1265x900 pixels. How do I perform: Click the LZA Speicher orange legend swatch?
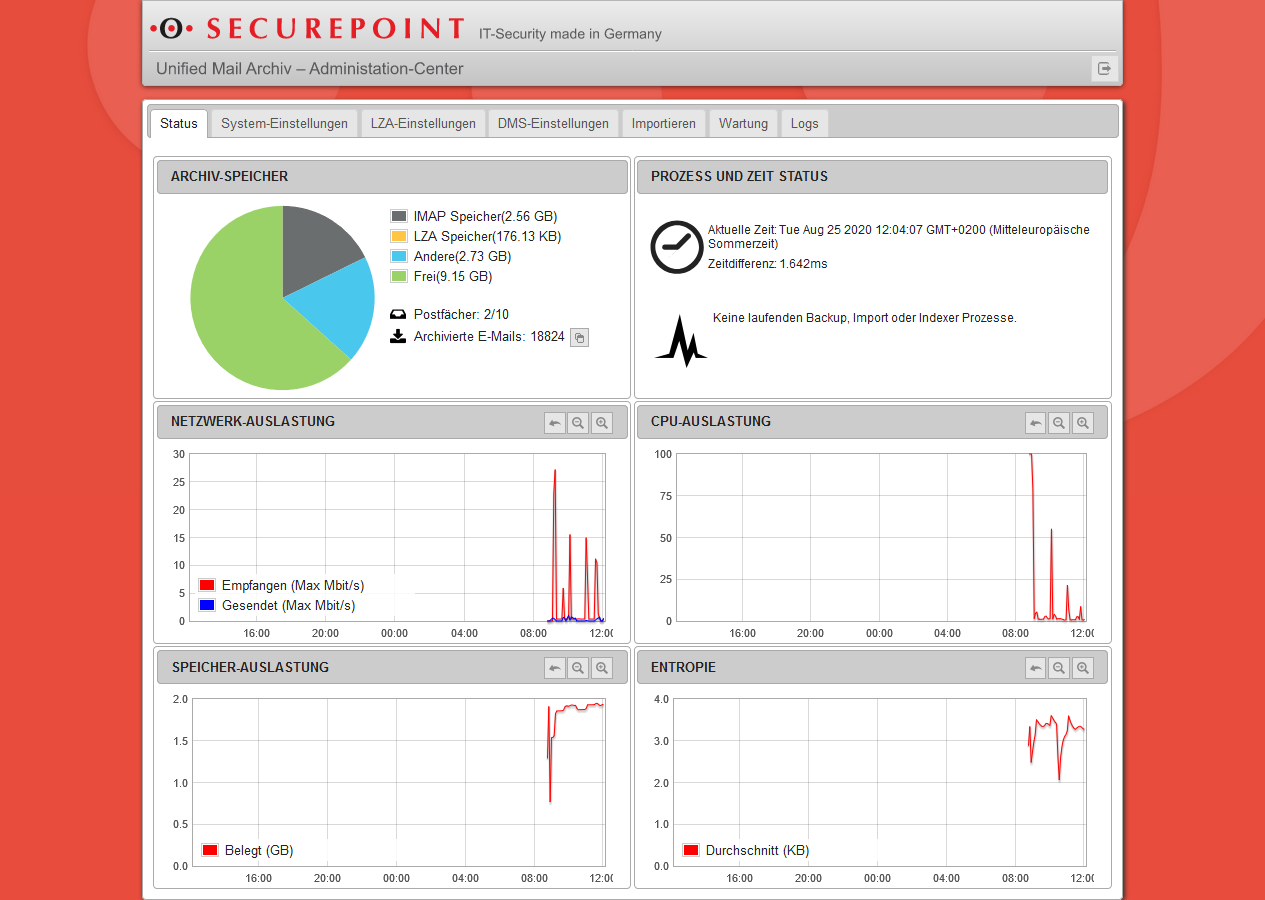[399, 236]
